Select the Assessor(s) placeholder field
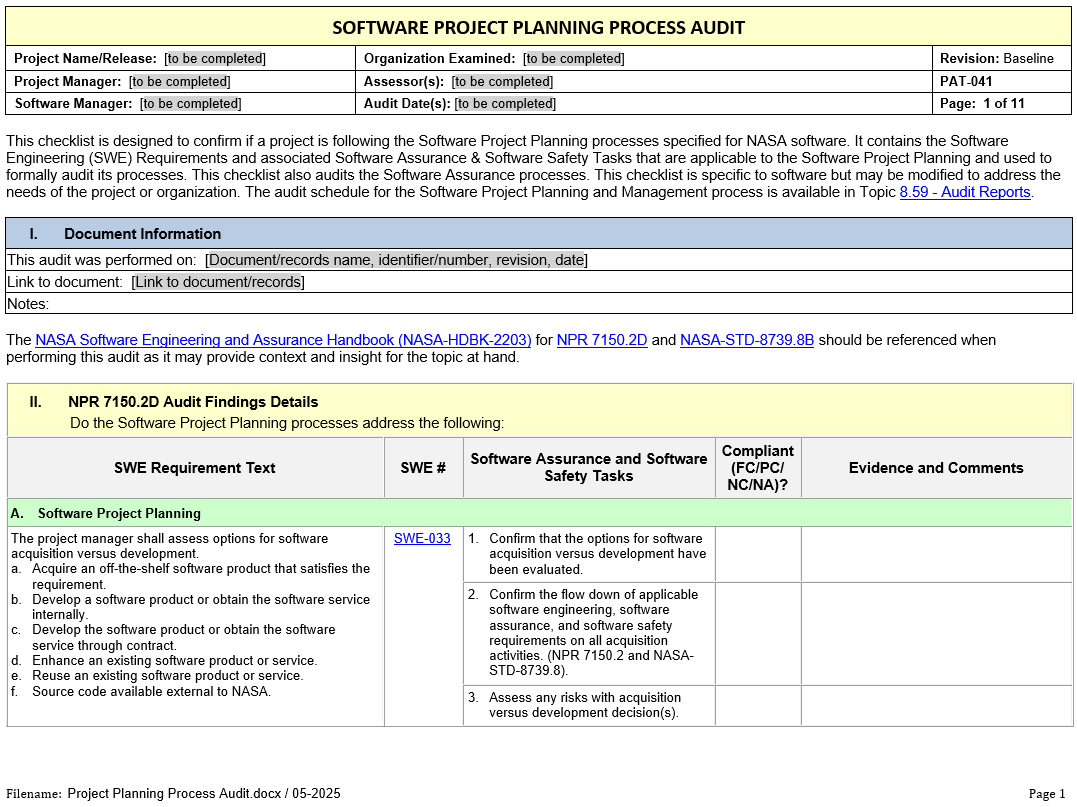 point(502,81)
